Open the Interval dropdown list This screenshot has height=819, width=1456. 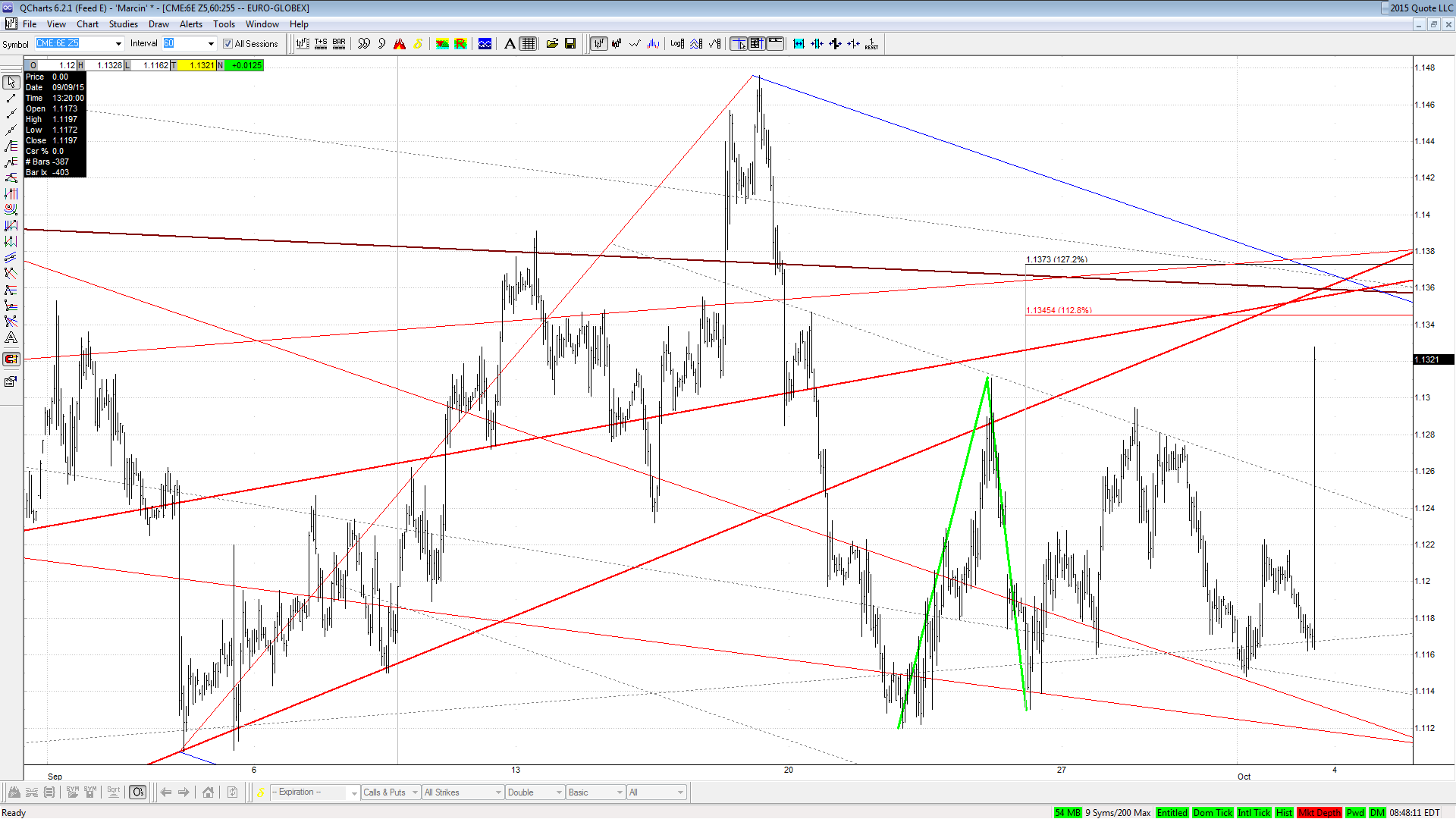tap(211, 44)
